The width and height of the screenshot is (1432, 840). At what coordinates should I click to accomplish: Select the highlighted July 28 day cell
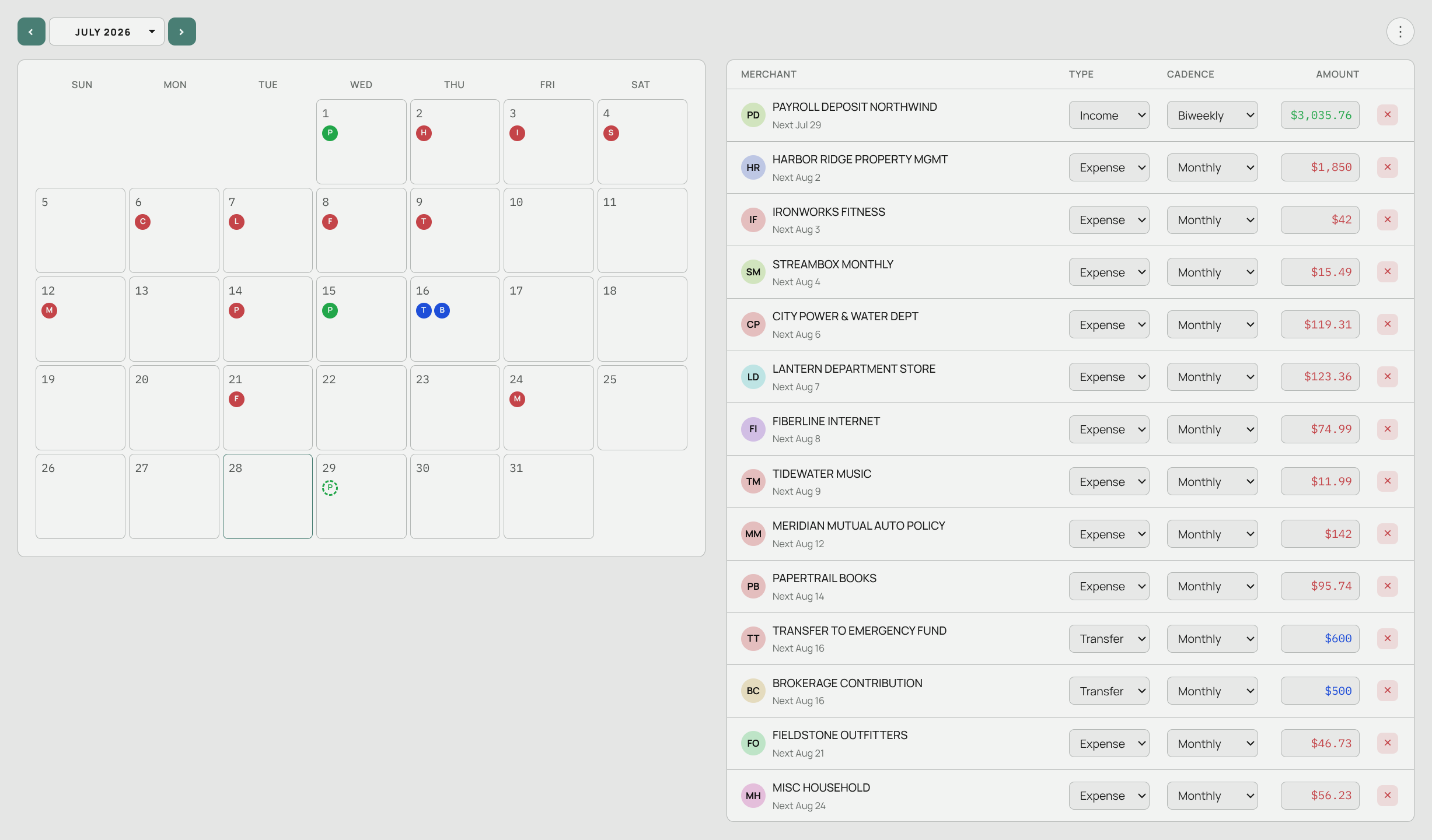click(x=268, y=496)
